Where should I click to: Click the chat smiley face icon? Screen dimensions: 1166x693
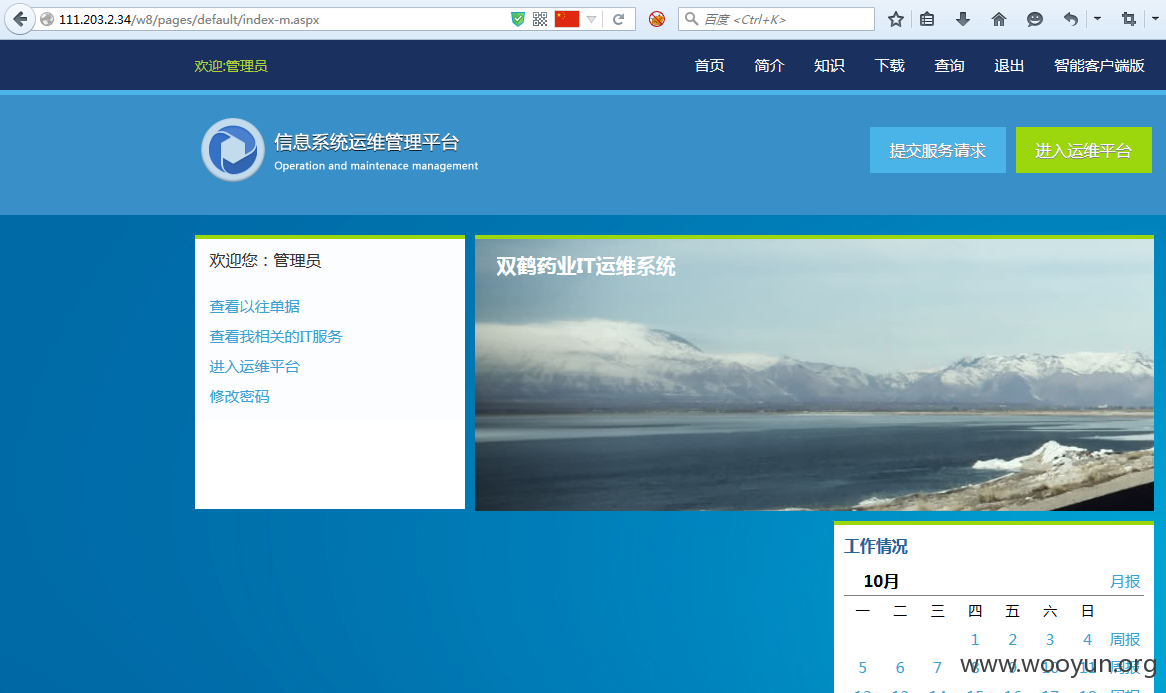click(1034, 19)
